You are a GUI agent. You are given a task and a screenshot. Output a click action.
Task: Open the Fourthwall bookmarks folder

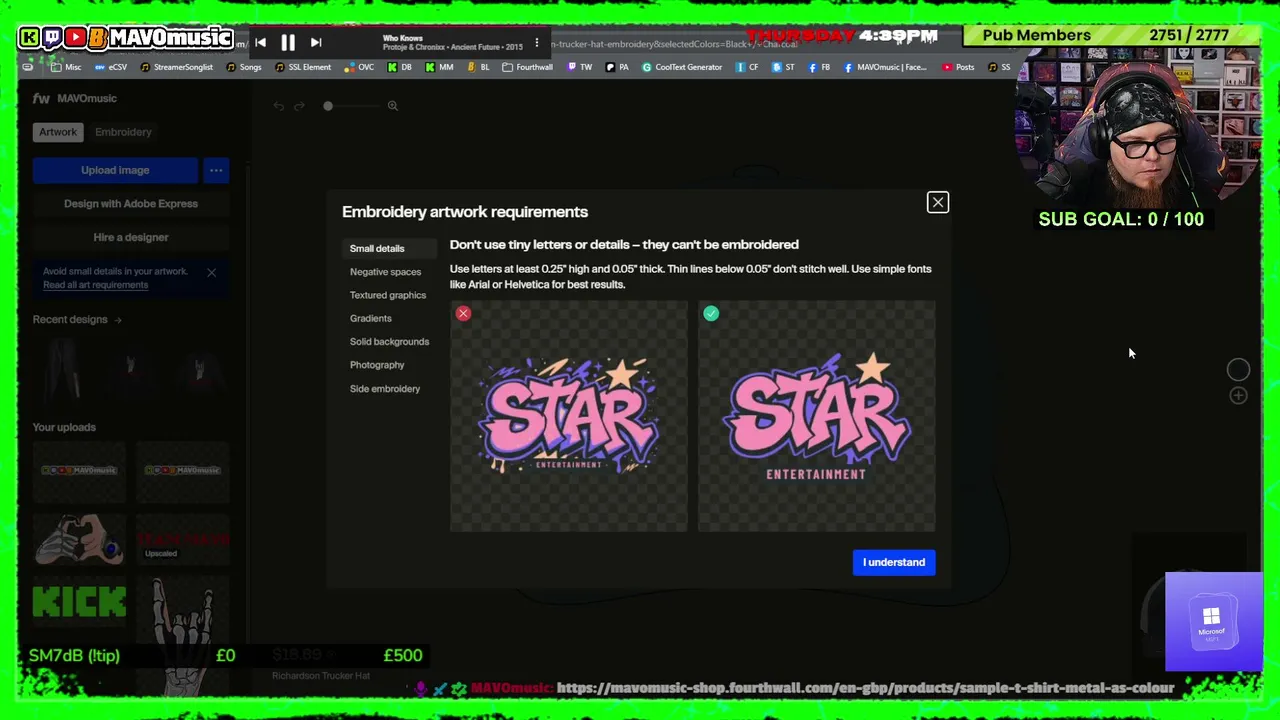[527, 68]
